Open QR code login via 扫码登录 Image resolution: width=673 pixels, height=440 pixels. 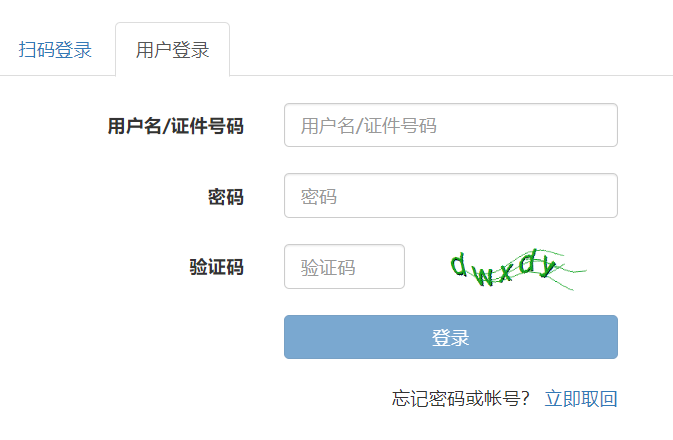click(55, 50)
